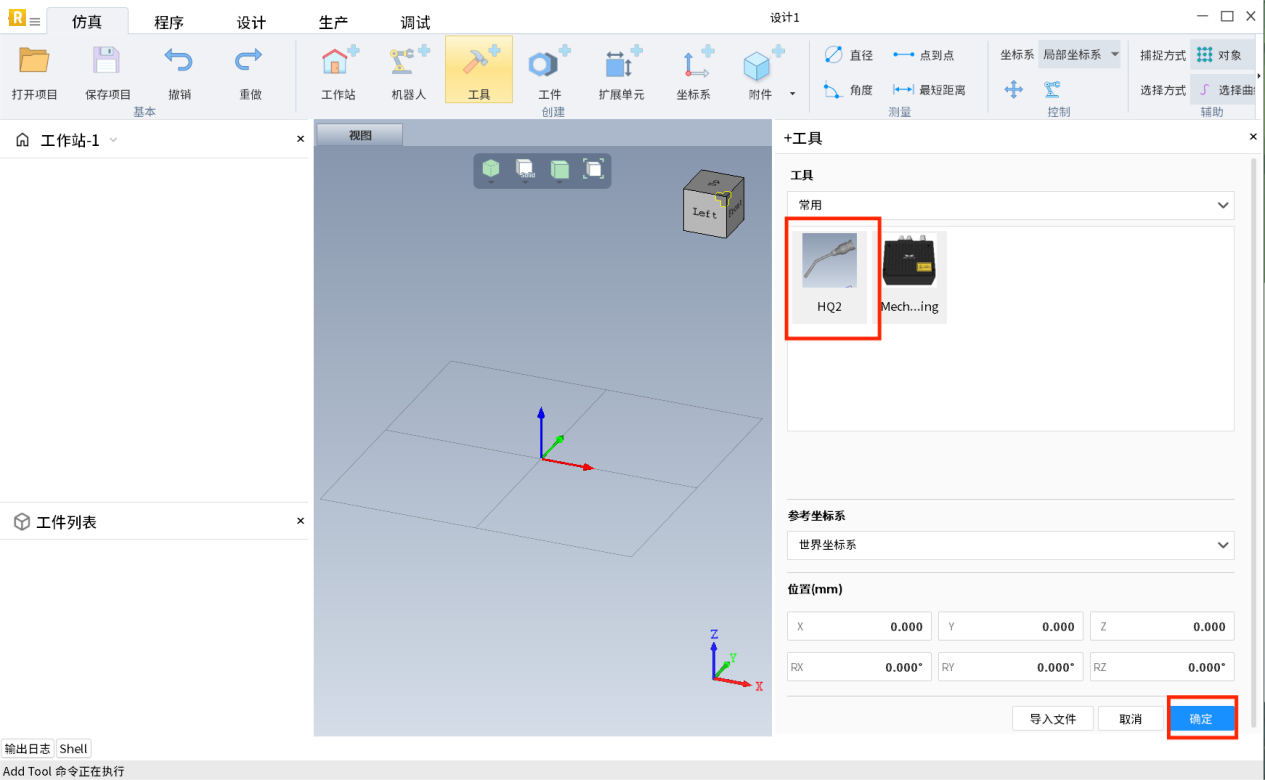The height and width of the screenshot is (780, 1265).
Task: Toggle the Object (对象) snap mode
Action: point(1220,55)
